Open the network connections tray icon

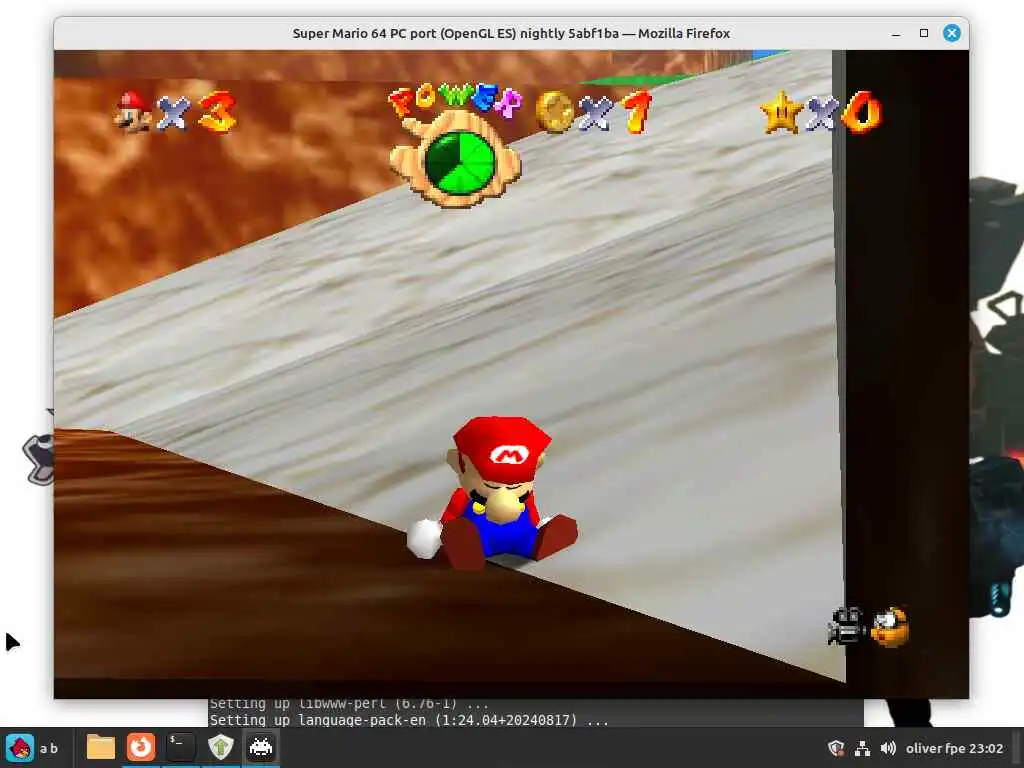point(862,748)
